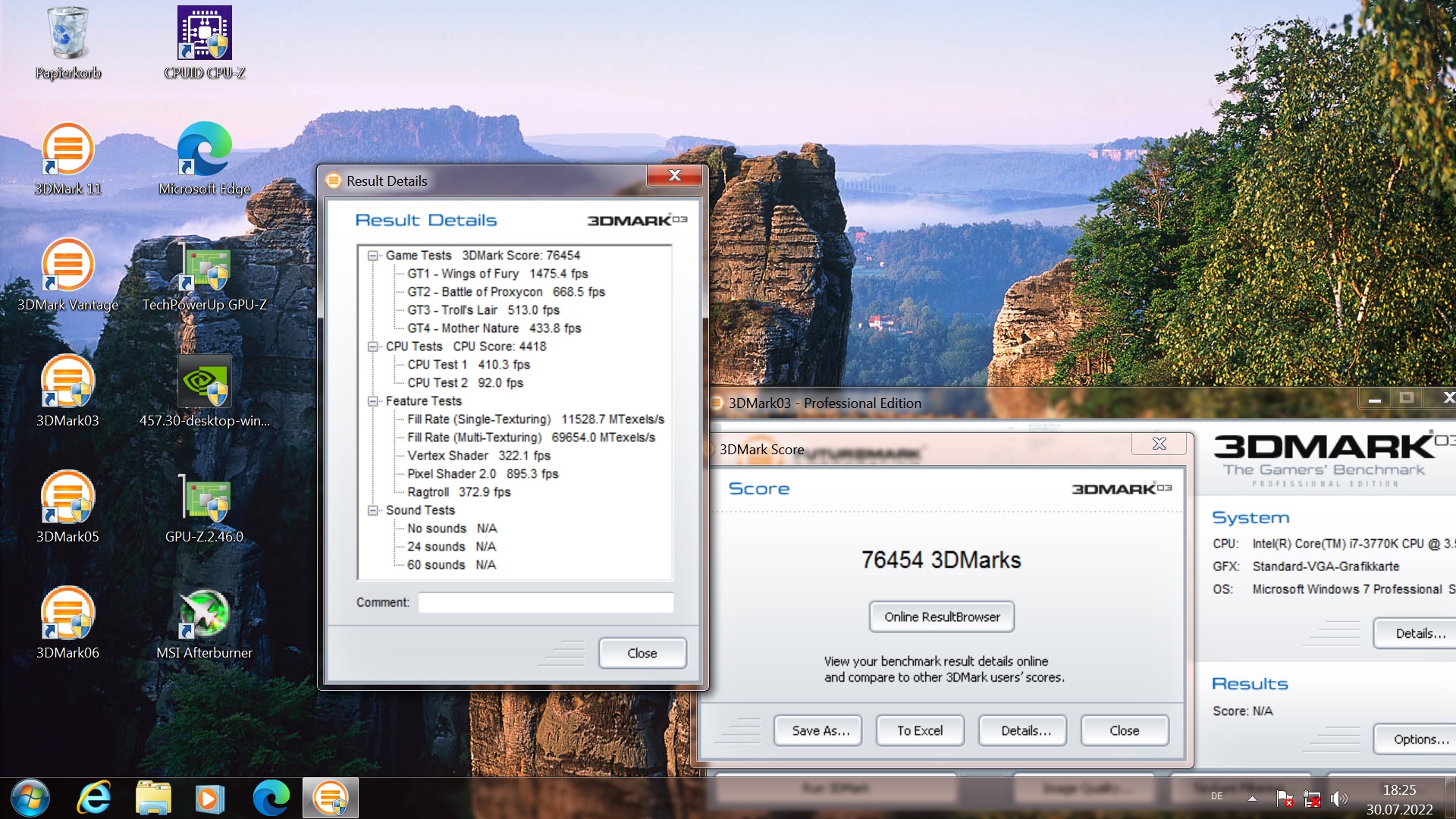Screen dimensions: 1456x819
Task: Collapse the Sound Tests tree node
Action: [373, 510]
